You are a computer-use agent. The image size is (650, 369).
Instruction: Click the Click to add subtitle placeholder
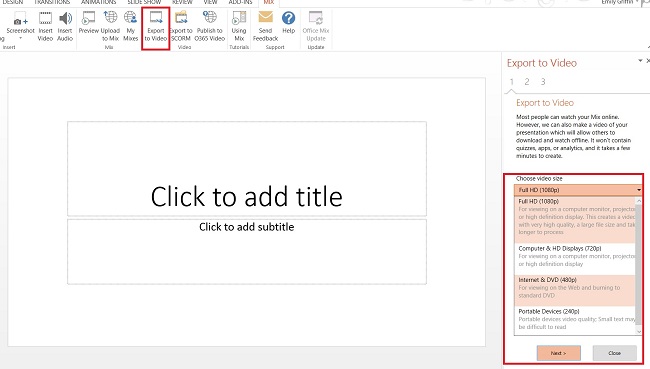[247, 252]
